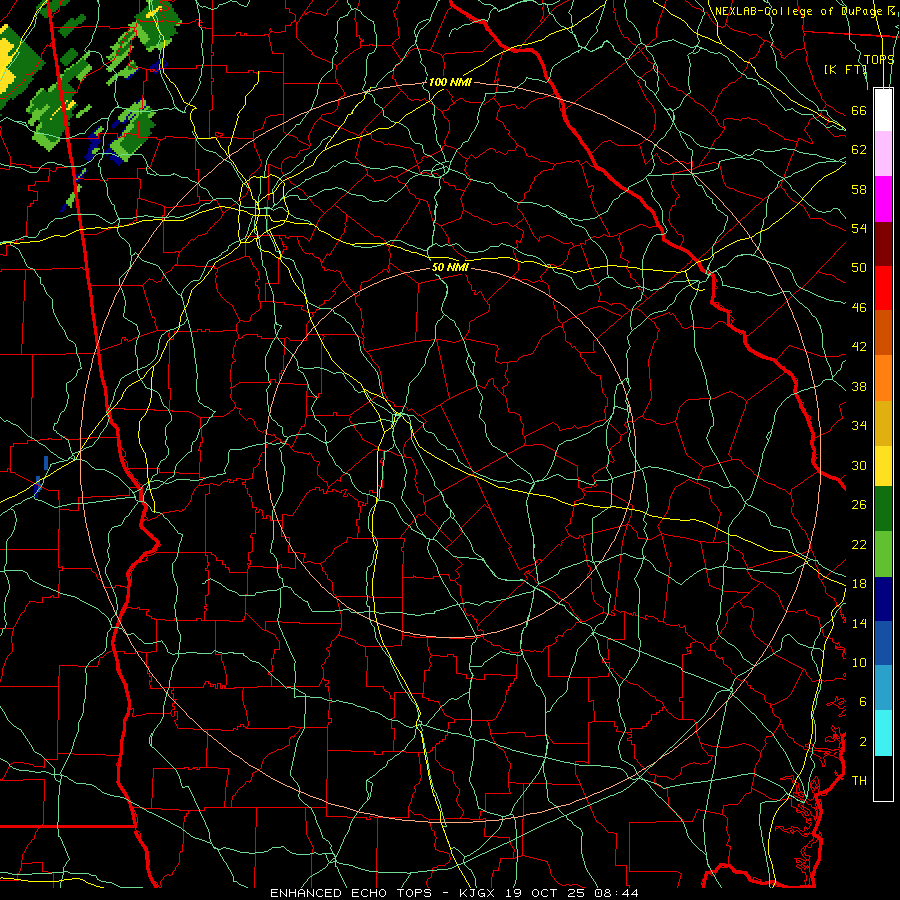Click the legend value "14"
This screenshot has width=900, height=900.
(859, 623)
